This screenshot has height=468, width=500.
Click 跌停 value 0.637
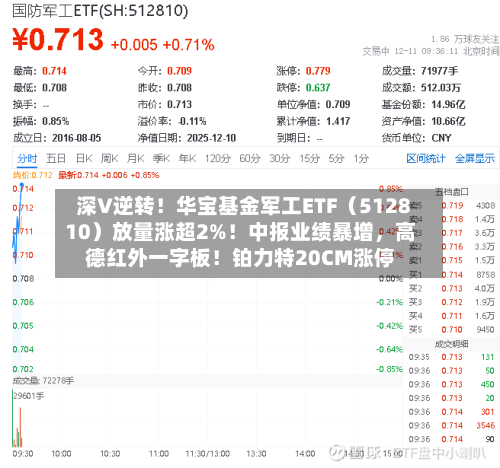[x=318, y=88]
